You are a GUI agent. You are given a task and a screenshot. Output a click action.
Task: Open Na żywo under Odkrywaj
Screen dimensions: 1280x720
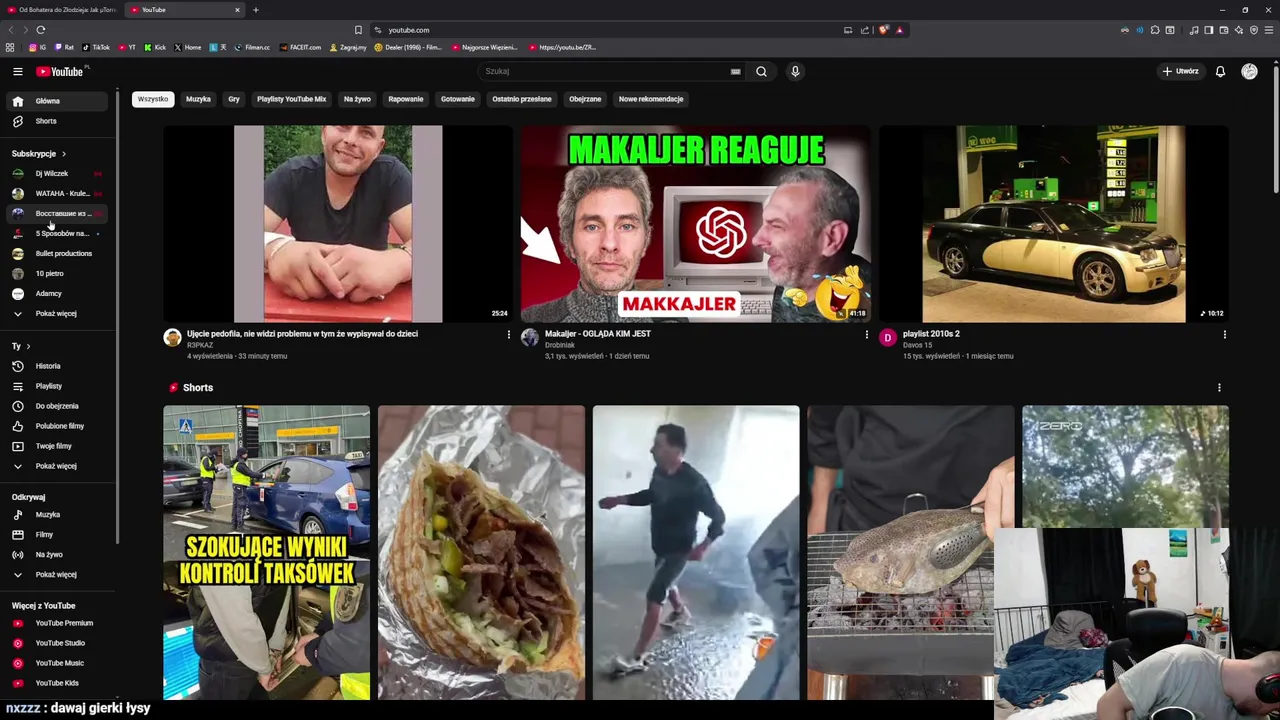coord(58,554)
